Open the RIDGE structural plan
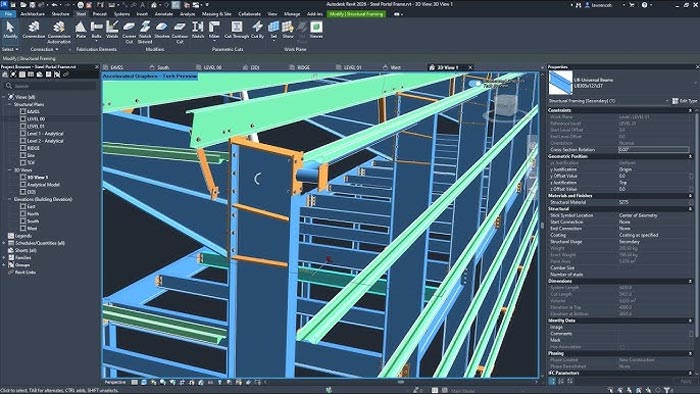Viewport: 700px width, 394px height. coord(33,148)
